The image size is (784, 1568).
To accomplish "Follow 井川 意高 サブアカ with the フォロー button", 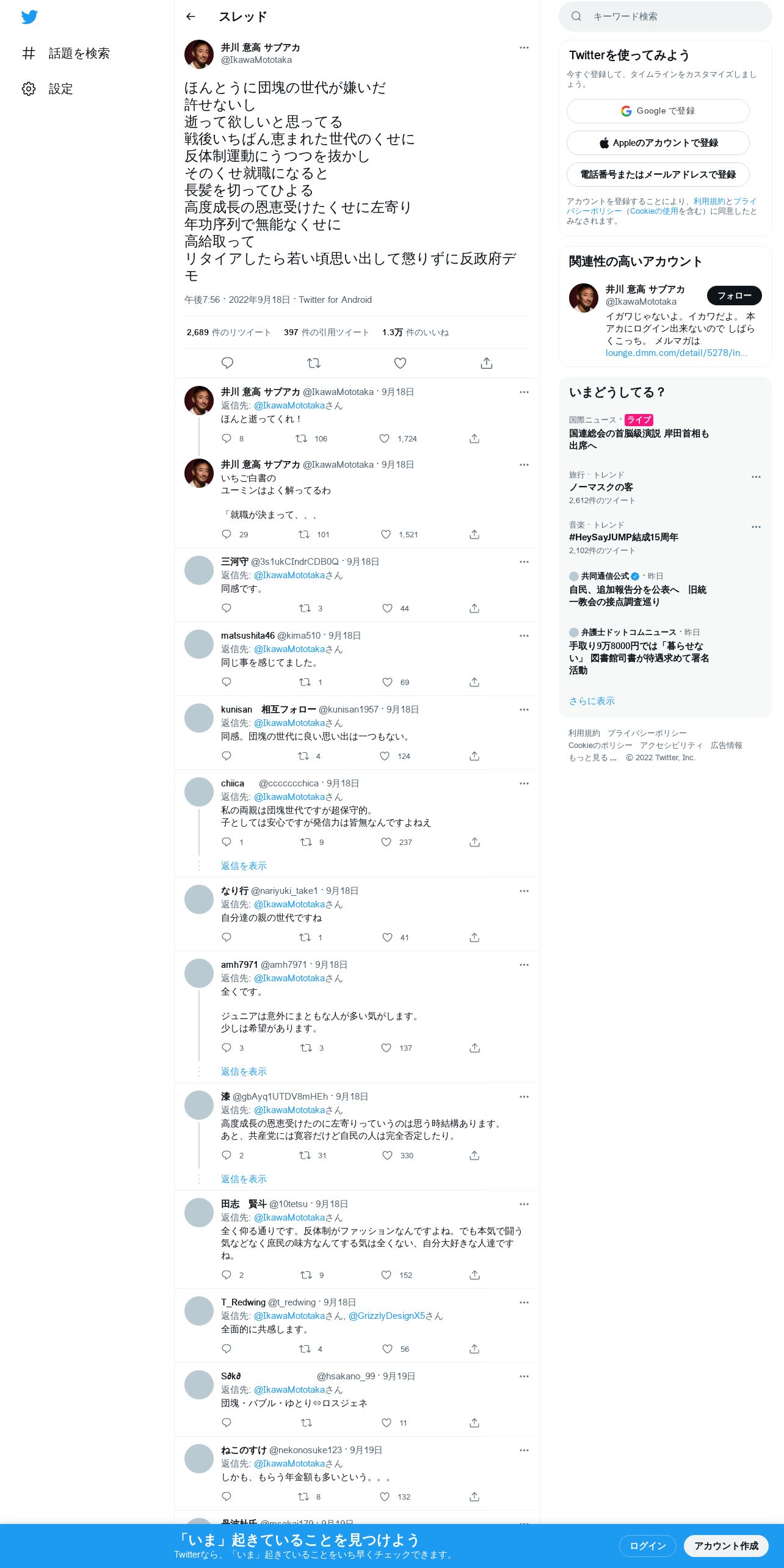I will (x=735, y=296).
